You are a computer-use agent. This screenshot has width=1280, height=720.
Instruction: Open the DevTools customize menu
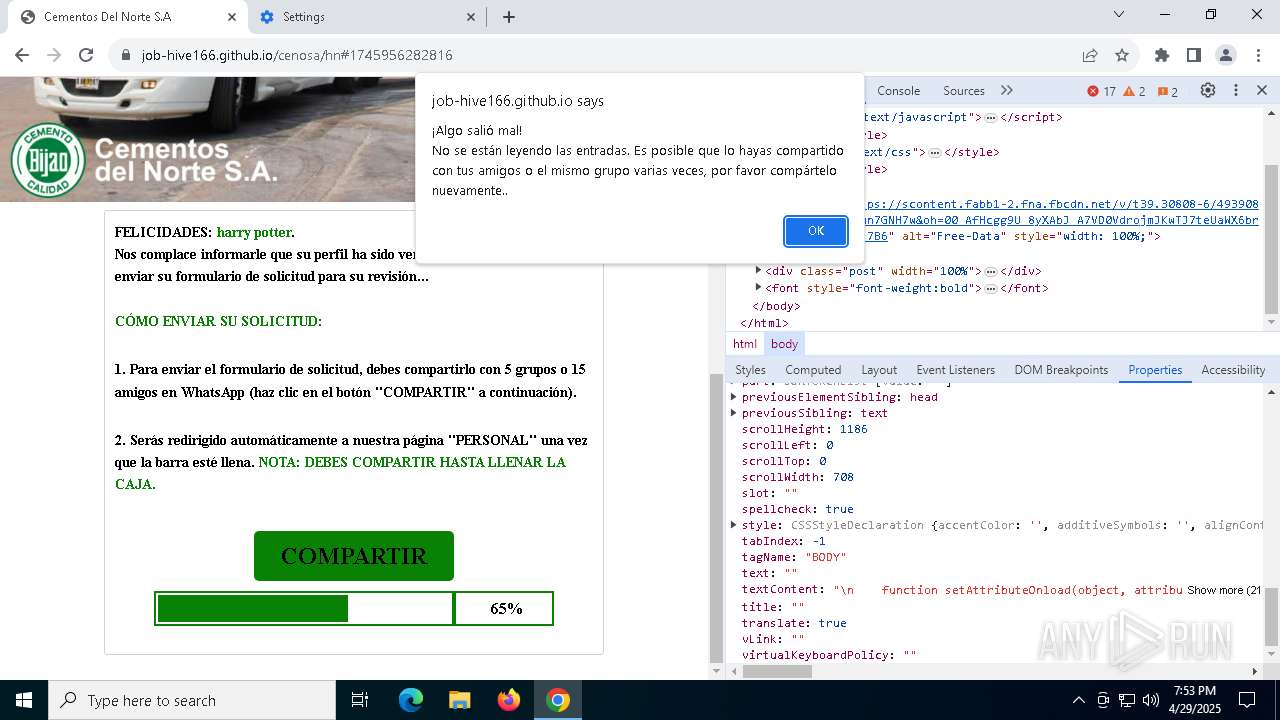click(x=1236, y=90)
